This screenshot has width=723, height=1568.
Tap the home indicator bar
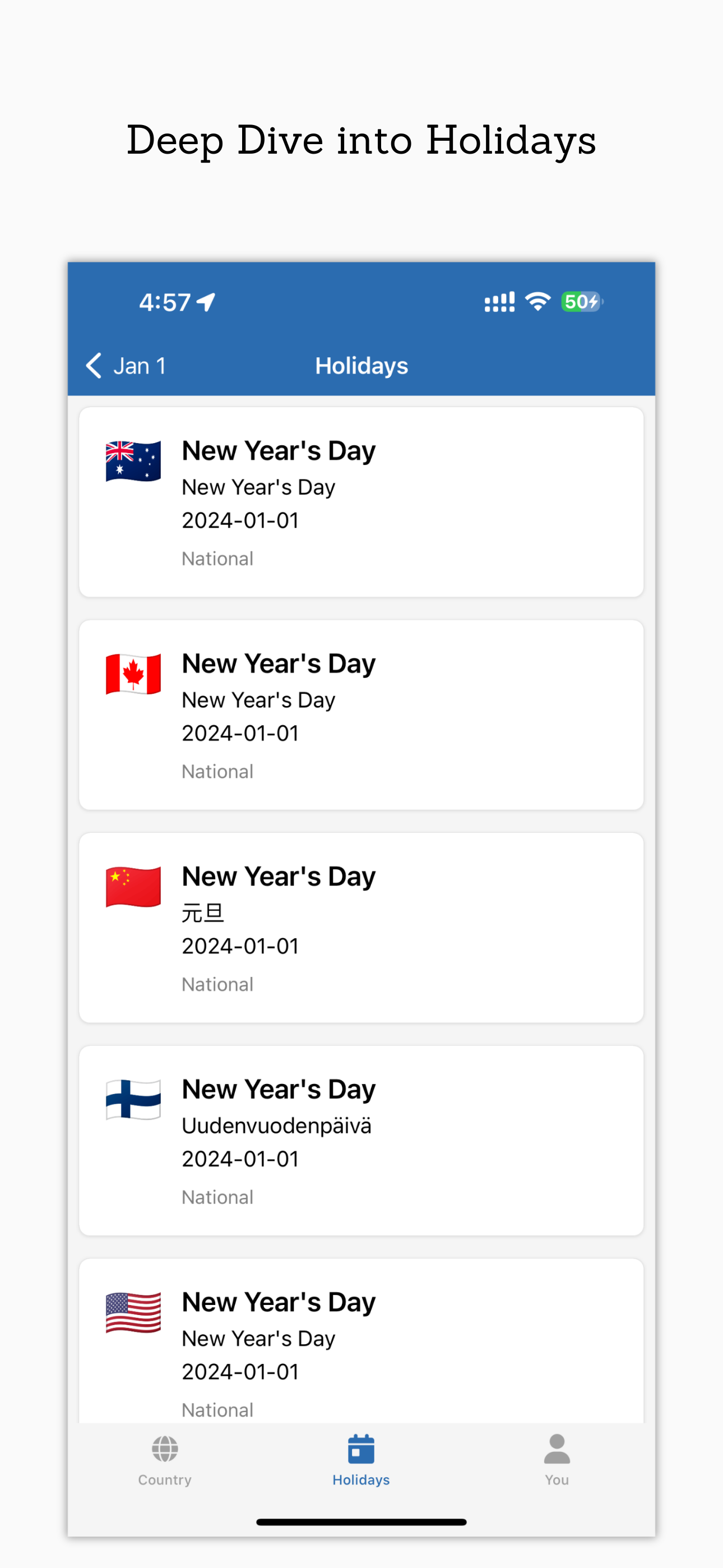[x=361, y=1523]
